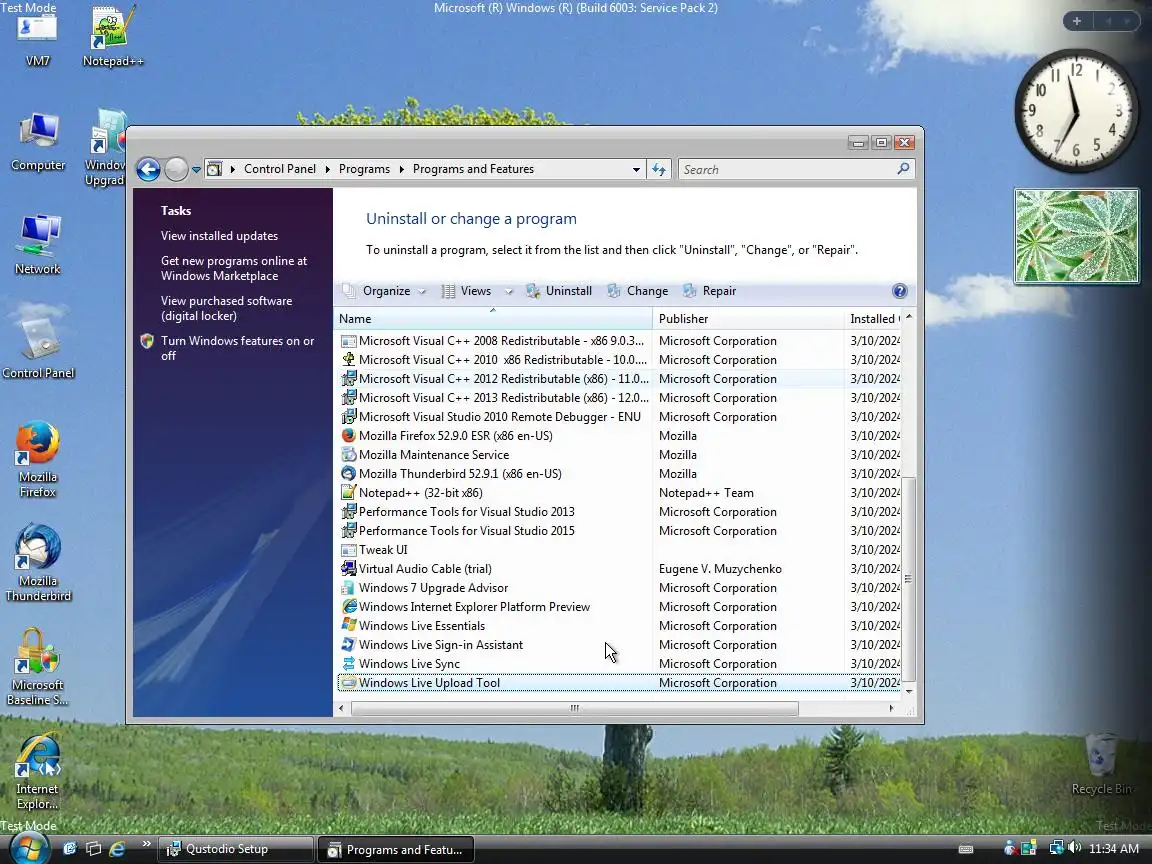Click the search magnifier icon

[x=903, y=169]
